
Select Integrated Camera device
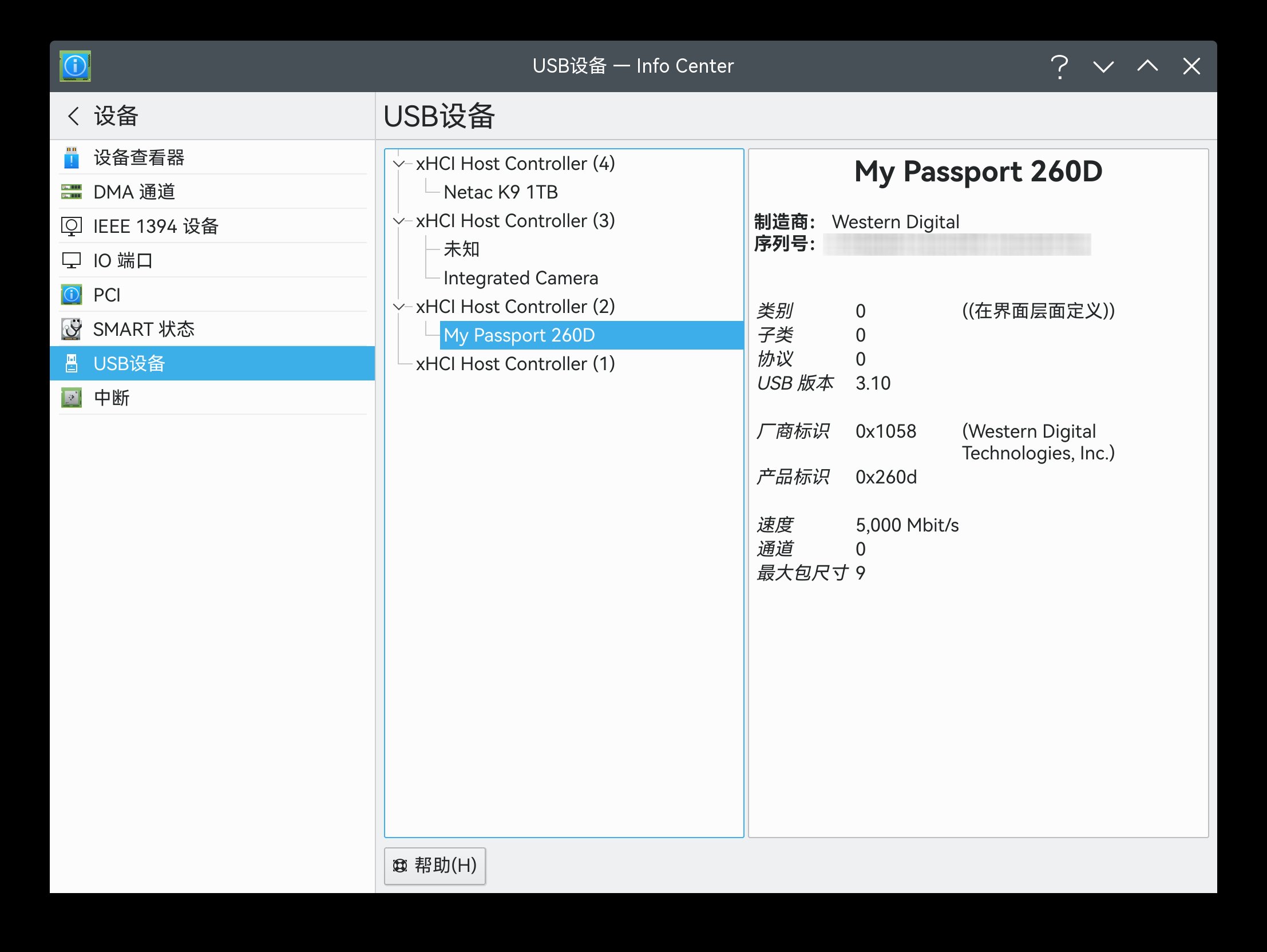(x=521, y=279)
